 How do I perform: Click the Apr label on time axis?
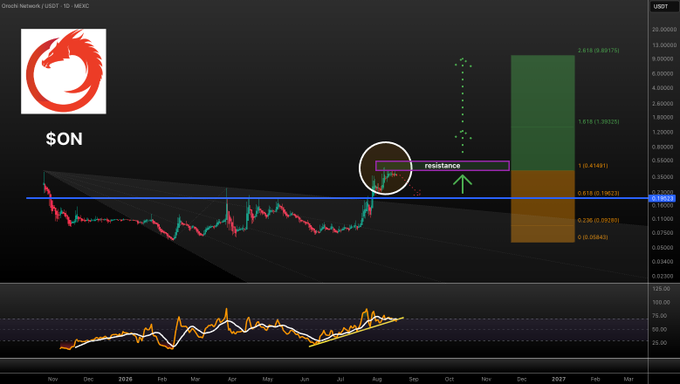tap(232, 379)
